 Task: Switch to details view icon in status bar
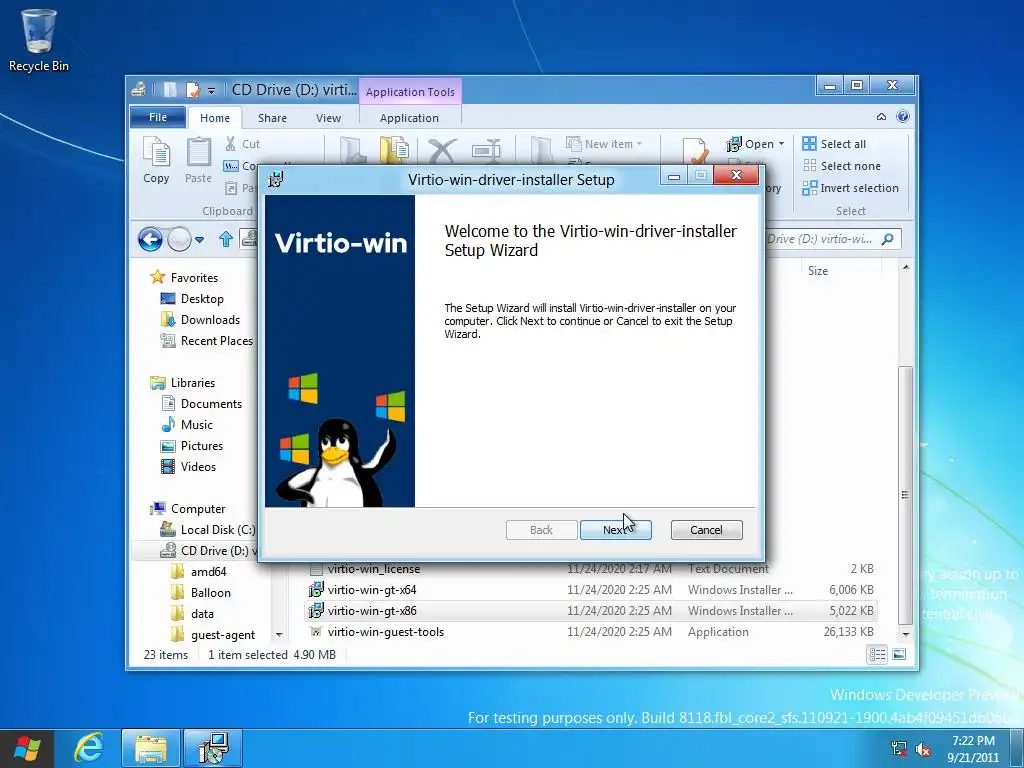(877, 654)
